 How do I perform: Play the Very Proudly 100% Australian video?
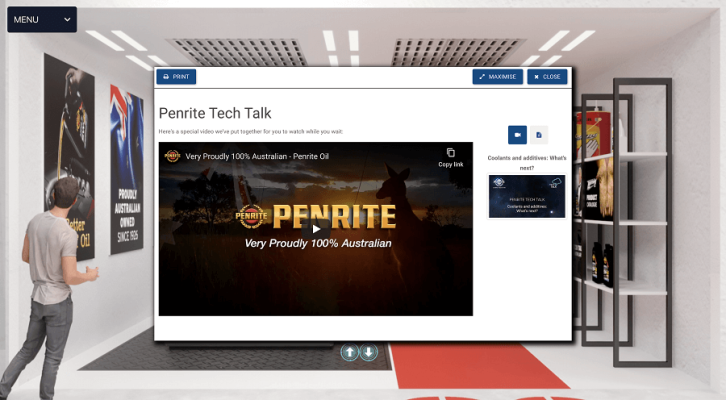[x=316, y=229]
